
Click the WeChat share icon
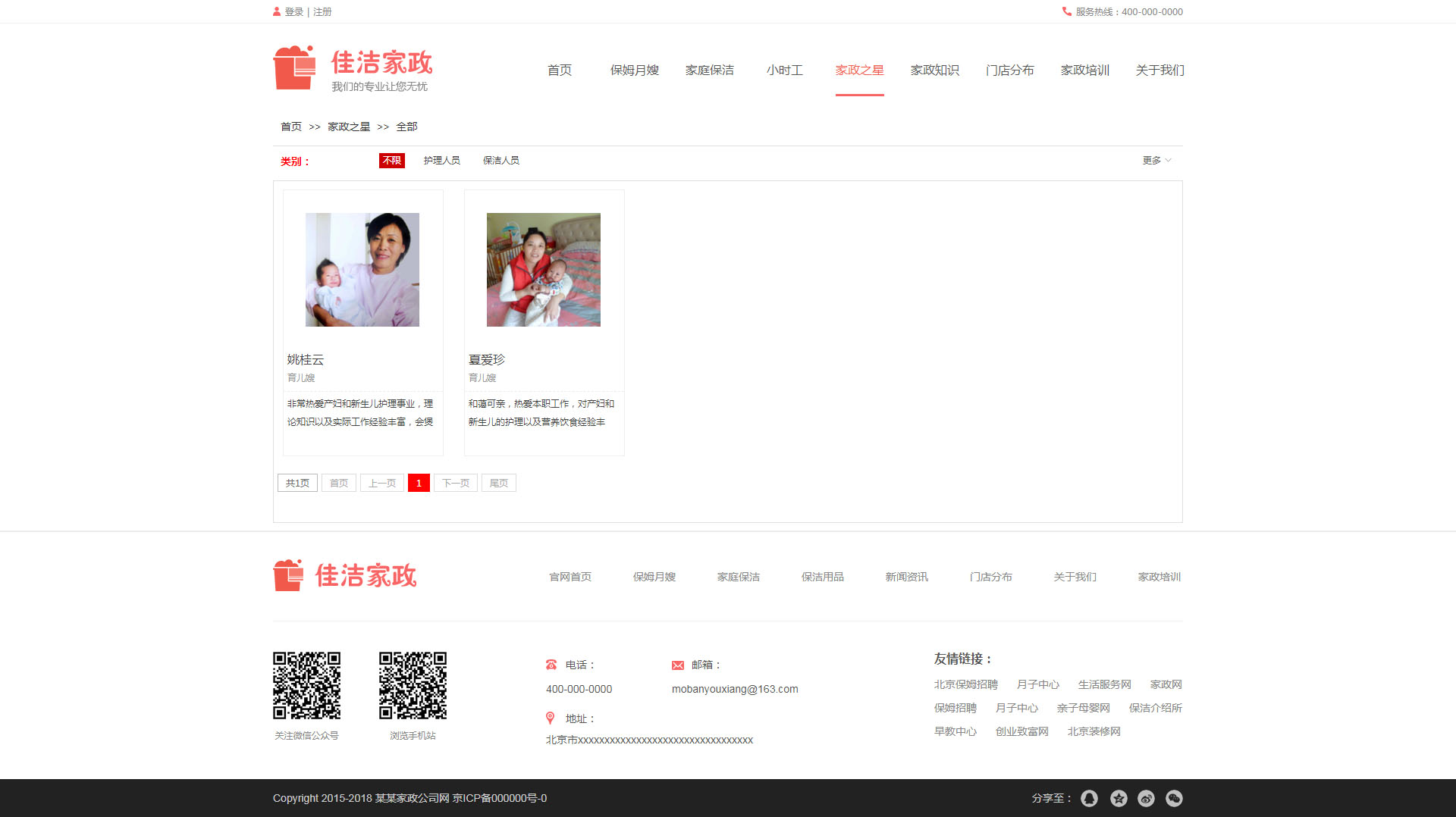tap(1174, 798)
